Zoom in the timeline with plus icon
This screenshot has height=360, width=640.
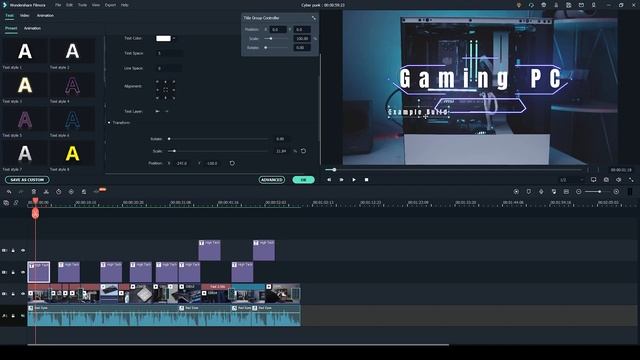616,191
